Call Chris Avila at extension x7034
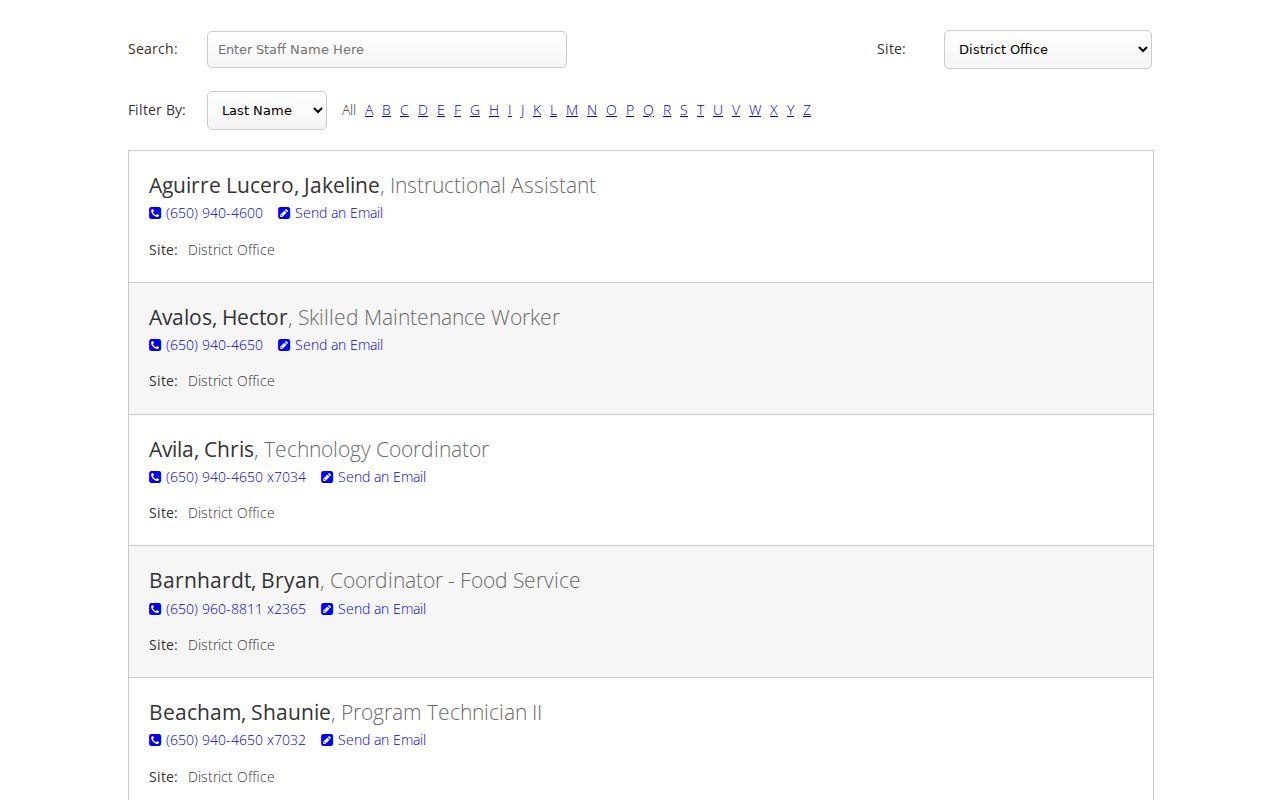Viewport: 1280px width, 800px height. 236,477
